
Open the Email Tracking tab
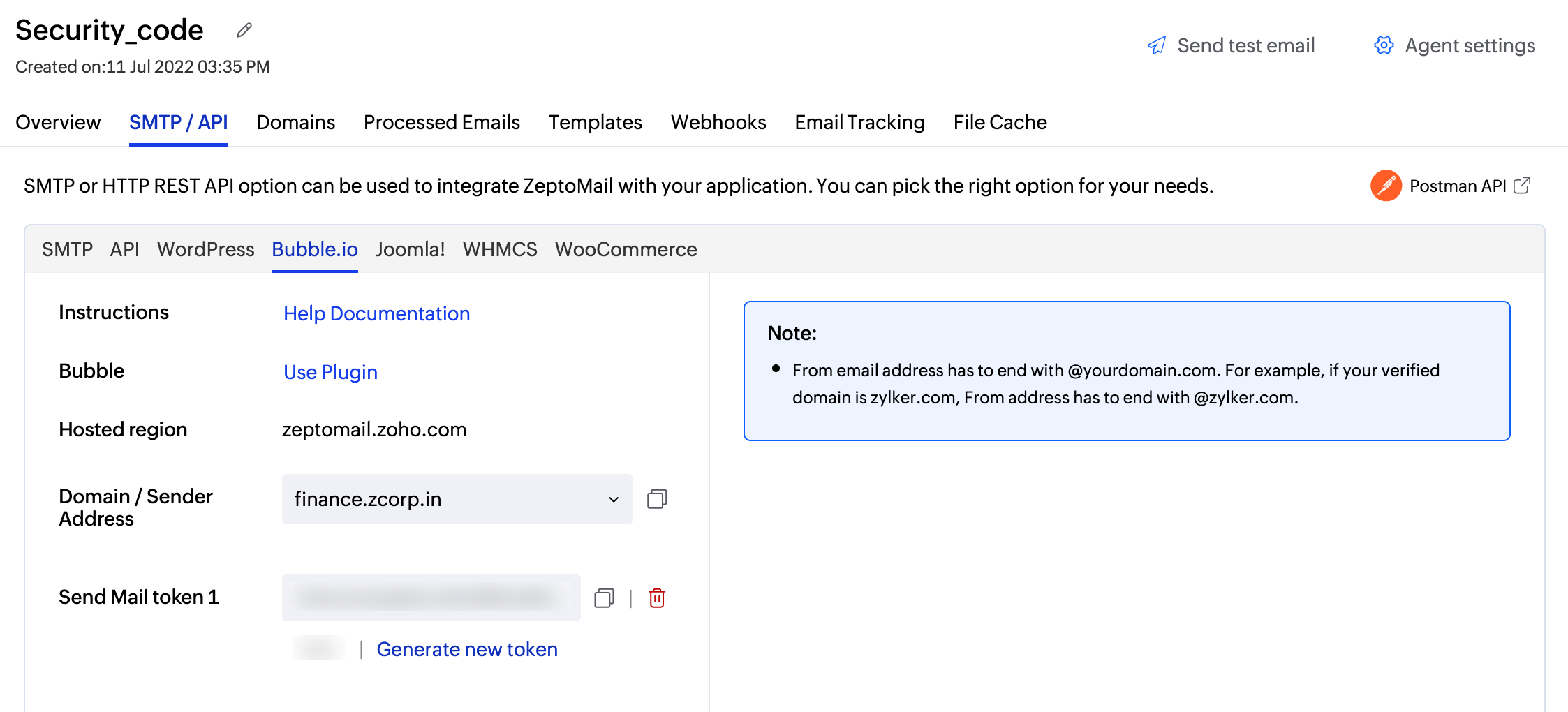click(x=859, y=122)
